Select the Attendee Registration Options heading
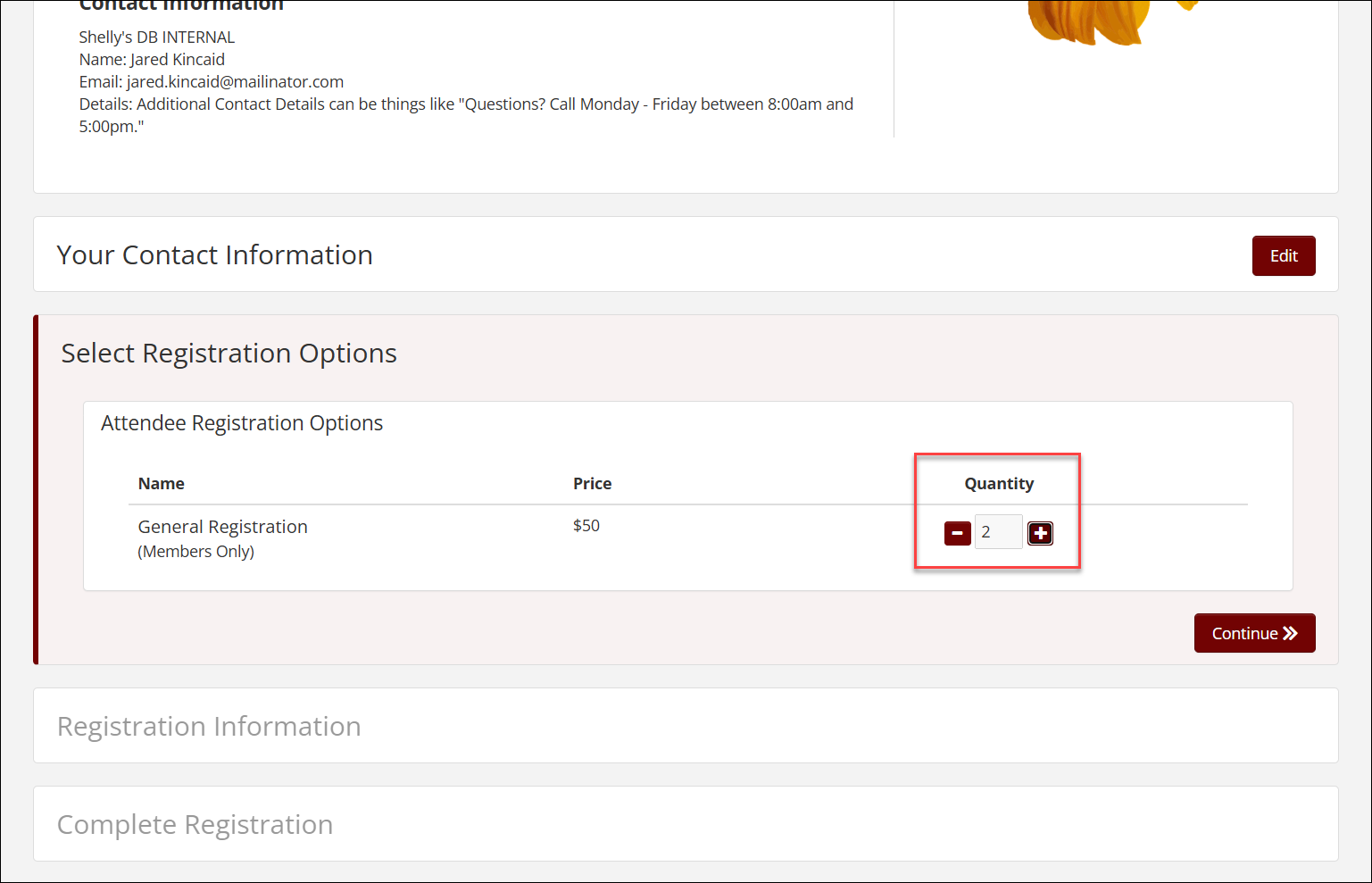Image resolution: width=1372 pixels, height=883 pixels. 242,422
